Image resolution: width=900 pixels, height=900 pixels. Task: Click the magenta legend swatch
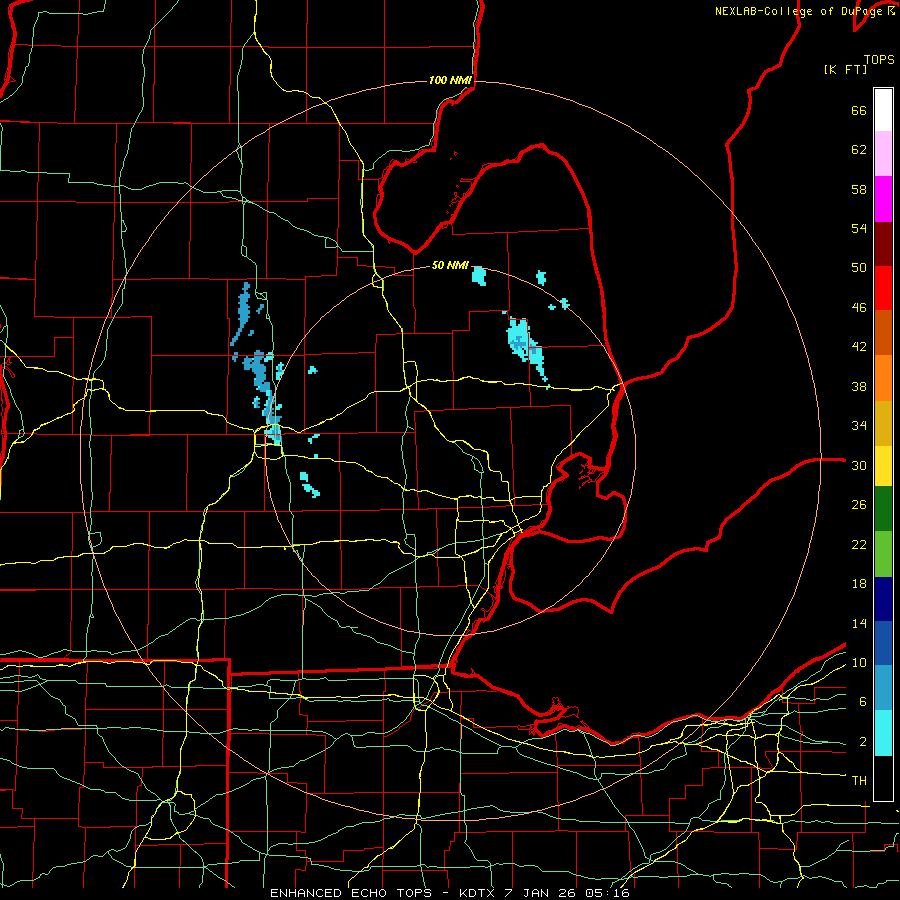tap(883, 199)
